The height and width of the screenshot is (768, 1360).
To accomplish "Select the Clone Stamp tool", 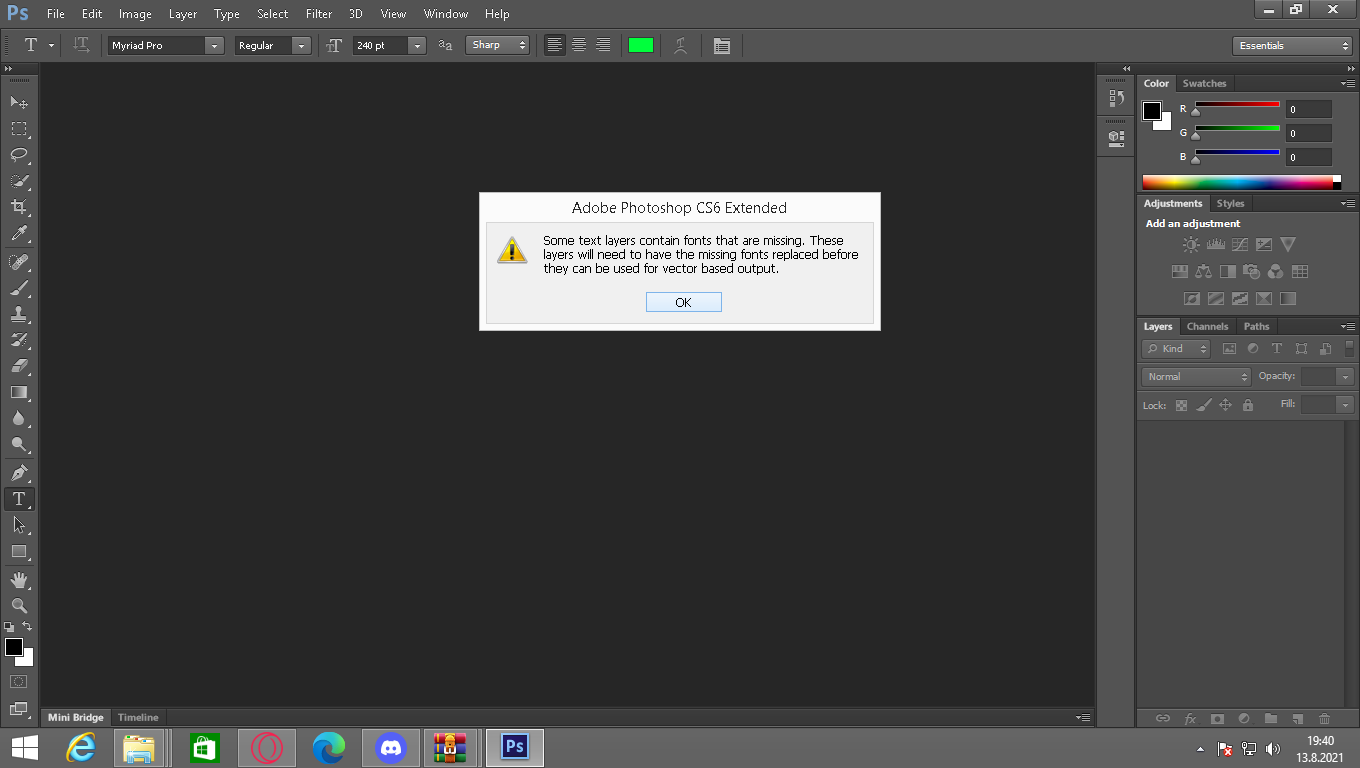I will 19,314.
